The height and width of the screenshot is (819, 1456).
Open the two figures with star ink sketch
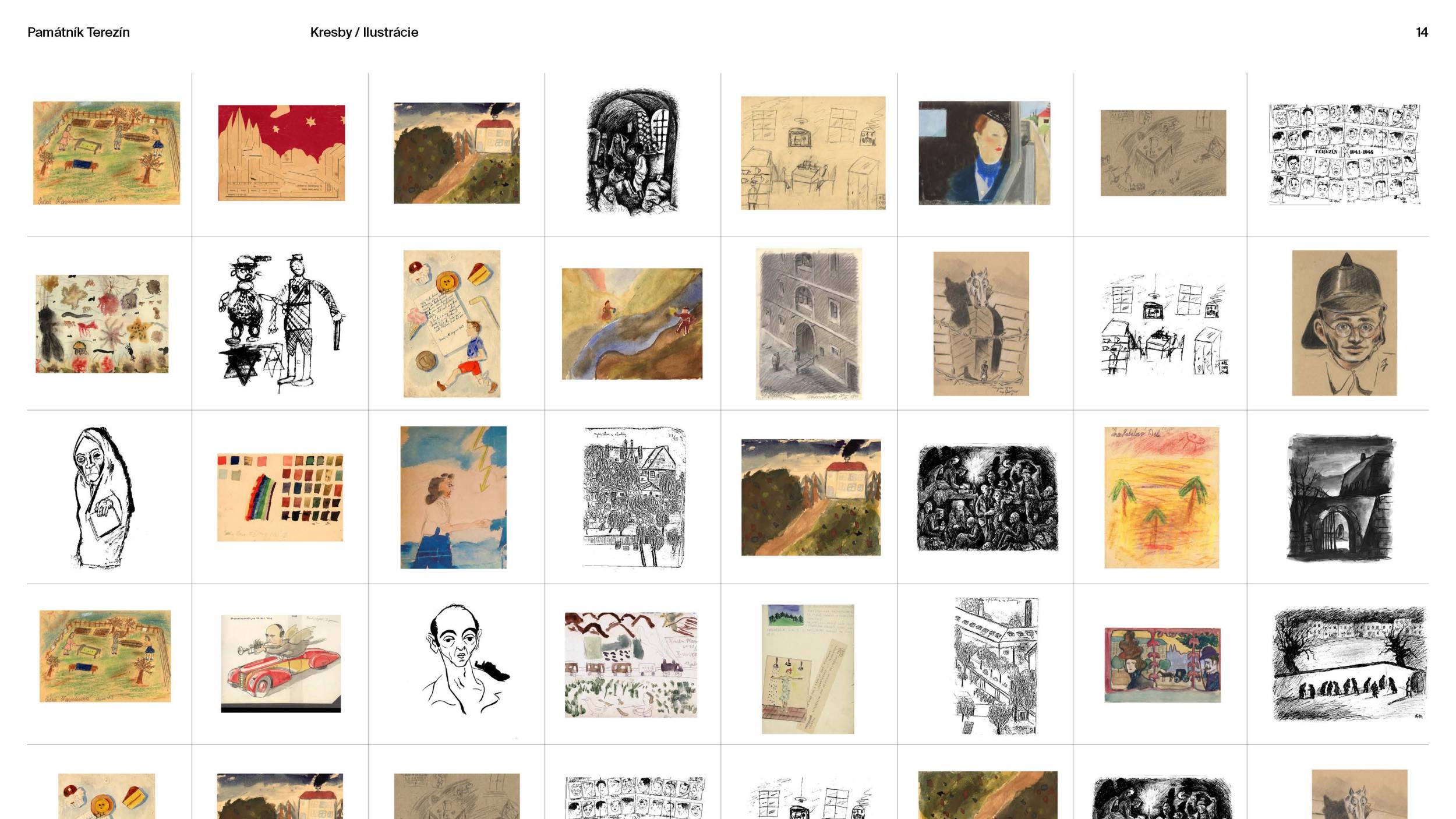pyautogui.click(x=281, y=322)
